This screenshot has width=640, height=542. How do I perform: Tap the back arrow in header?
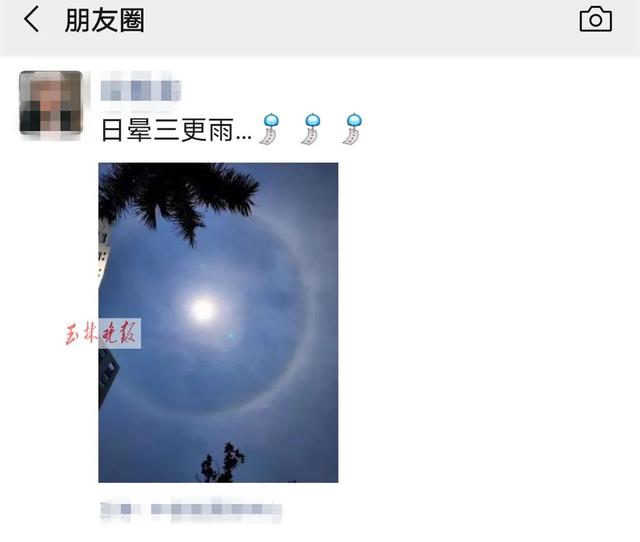point(31,19)
